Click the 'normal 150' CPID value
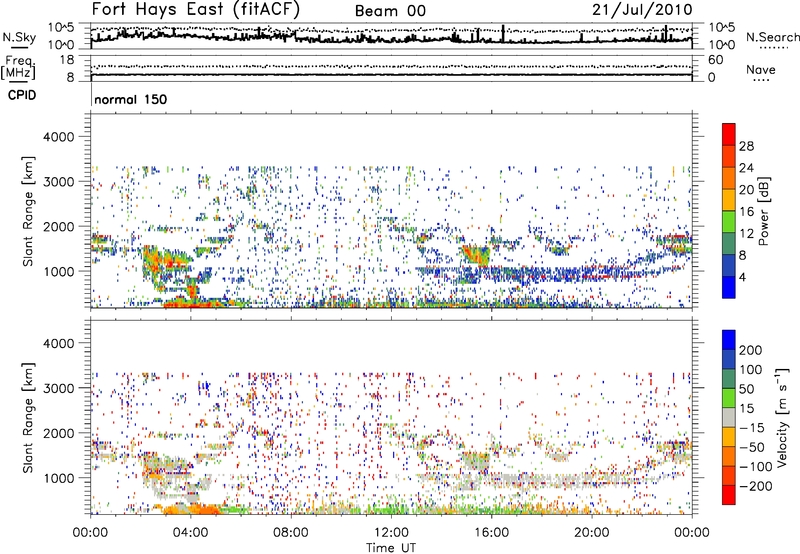 point(131,99)
